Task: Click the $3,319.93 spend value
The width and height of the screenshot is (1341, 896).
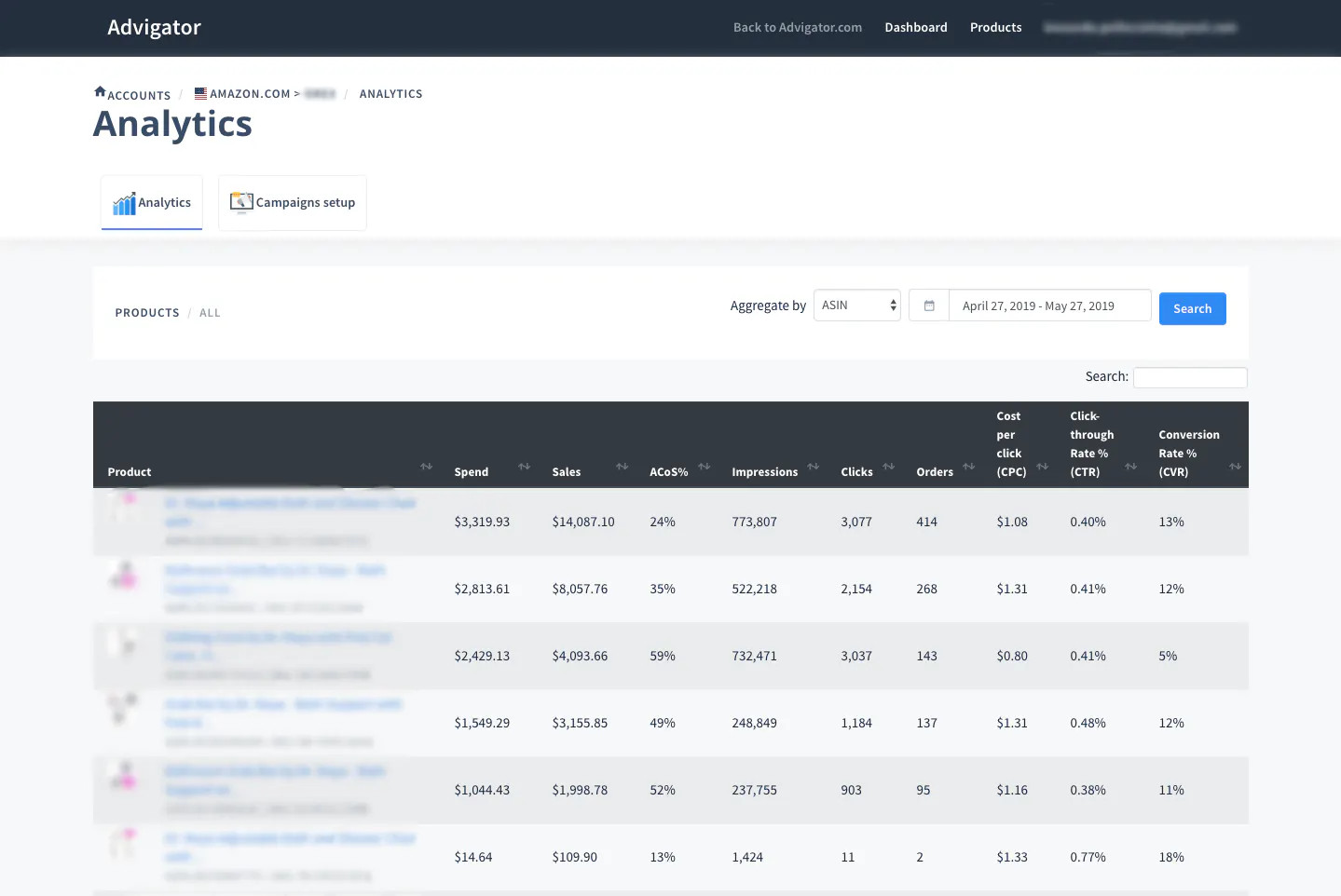Action: tap(482, 523)
